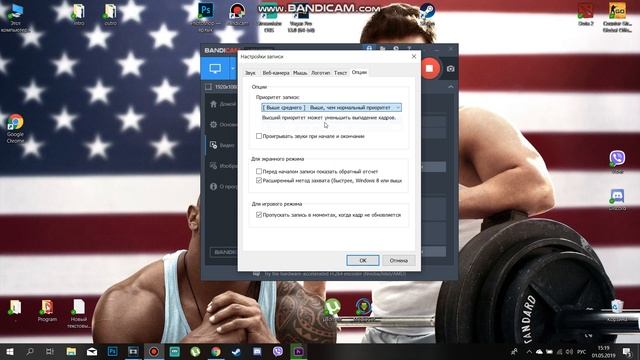Open Counter-Strike Global Offensive shortcut
640x360 pixels.
617,17
